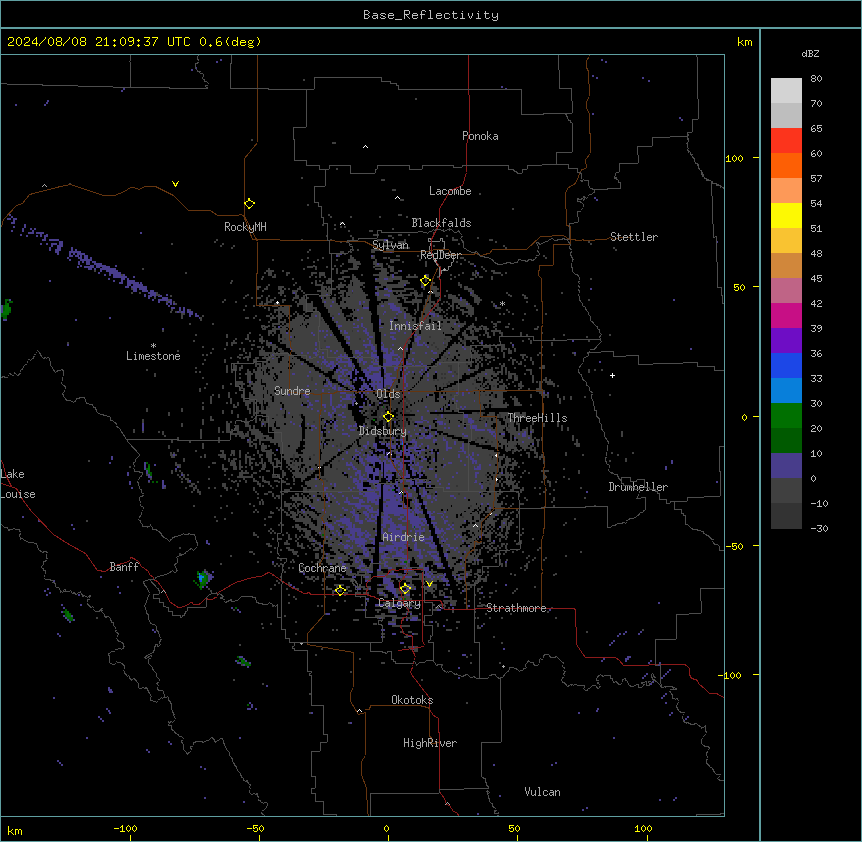Click the Drumheller label
The image size is (862, 842).
point(638,487)
